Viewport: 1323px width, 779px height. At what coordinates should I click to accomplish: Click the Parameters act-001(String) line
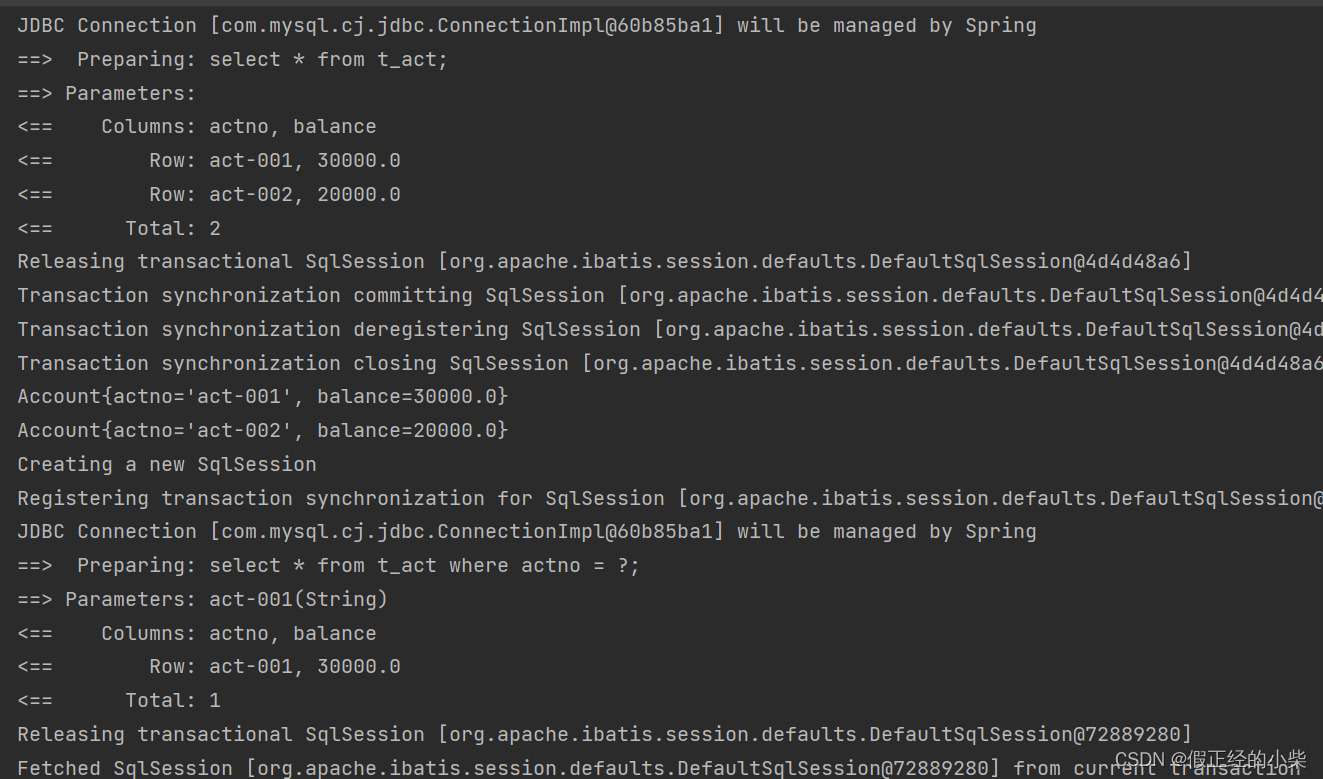click(202, 600)
